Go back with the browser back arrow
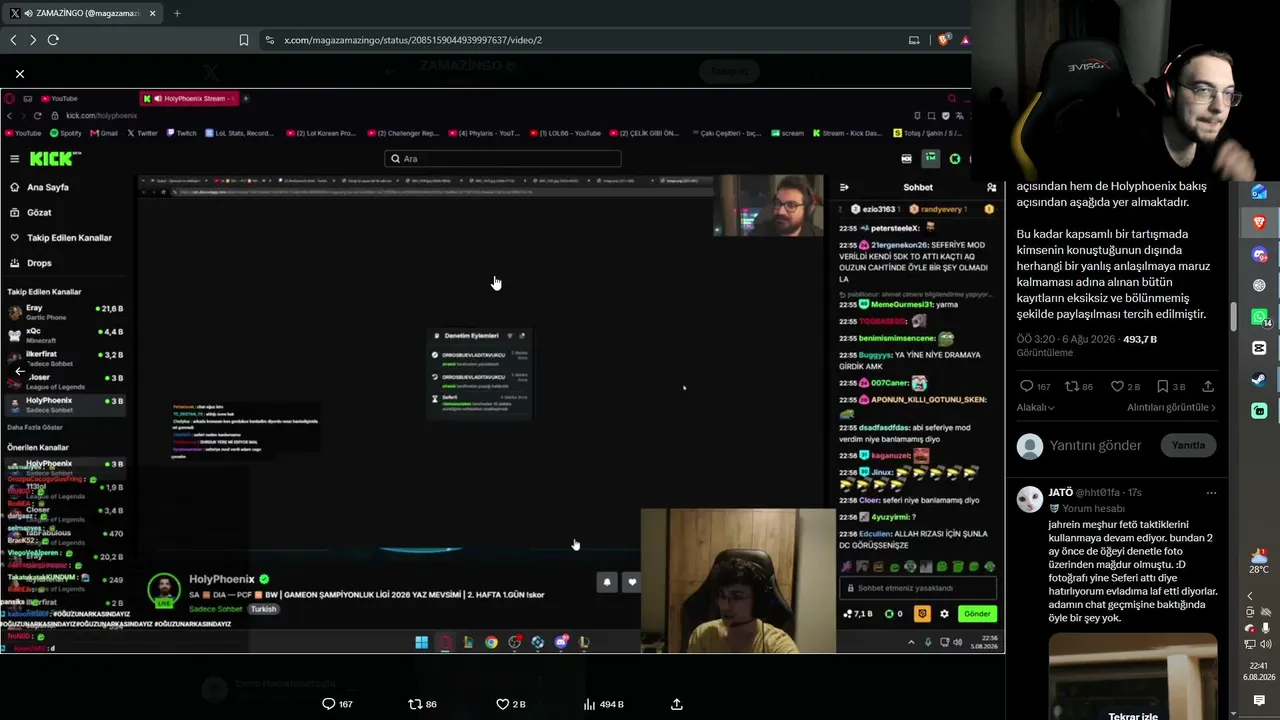 pos(13,40)
